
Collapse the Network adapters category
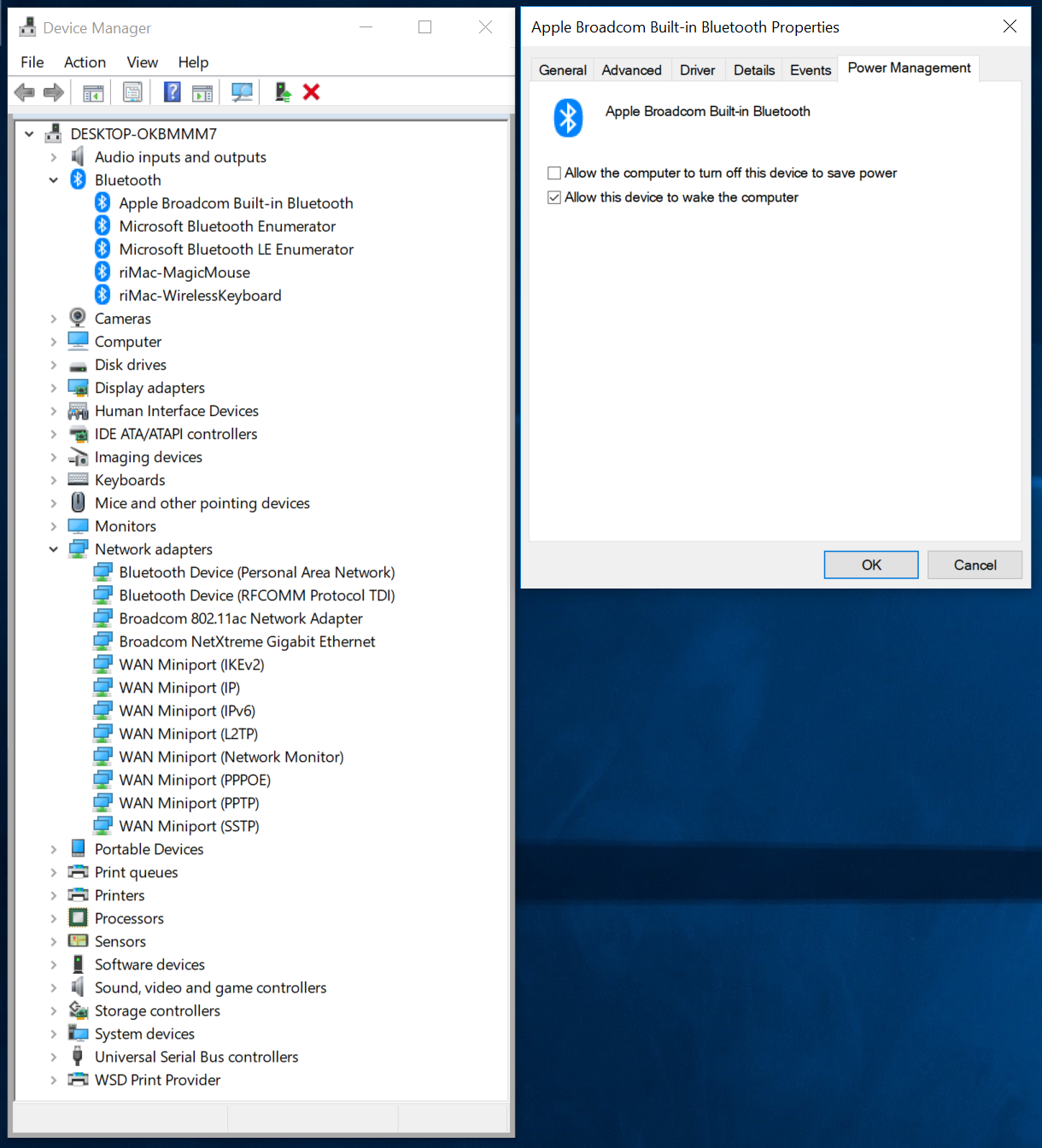53,549
